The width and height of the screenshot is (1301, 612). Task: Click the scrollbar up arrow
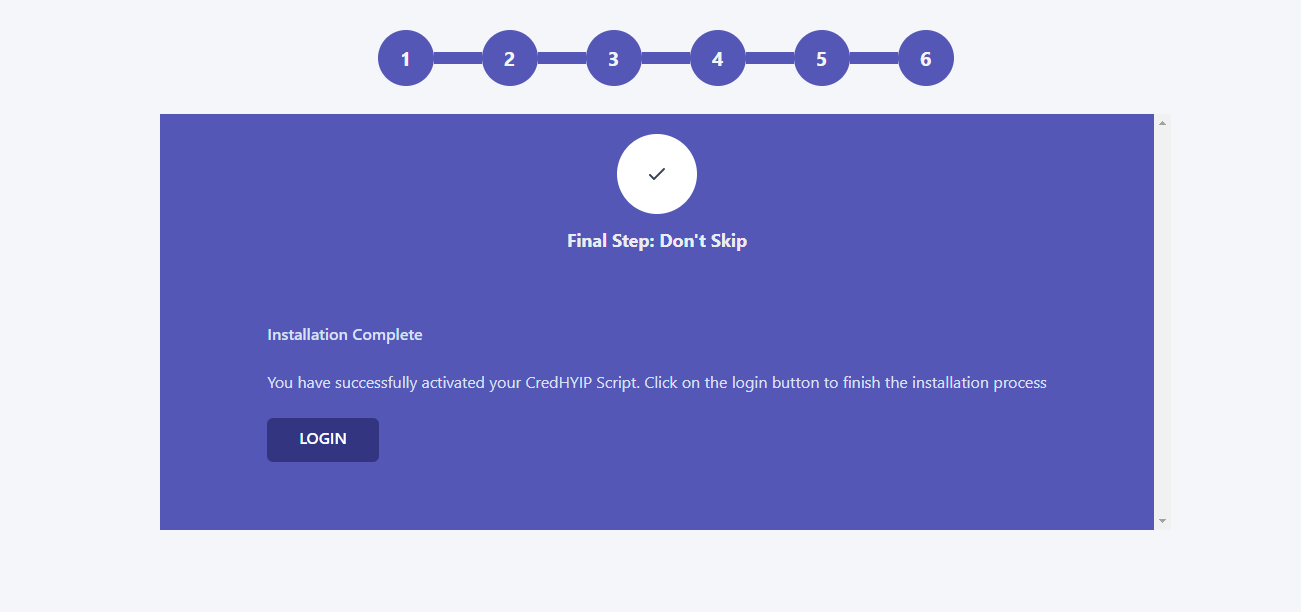point(1162,123)
